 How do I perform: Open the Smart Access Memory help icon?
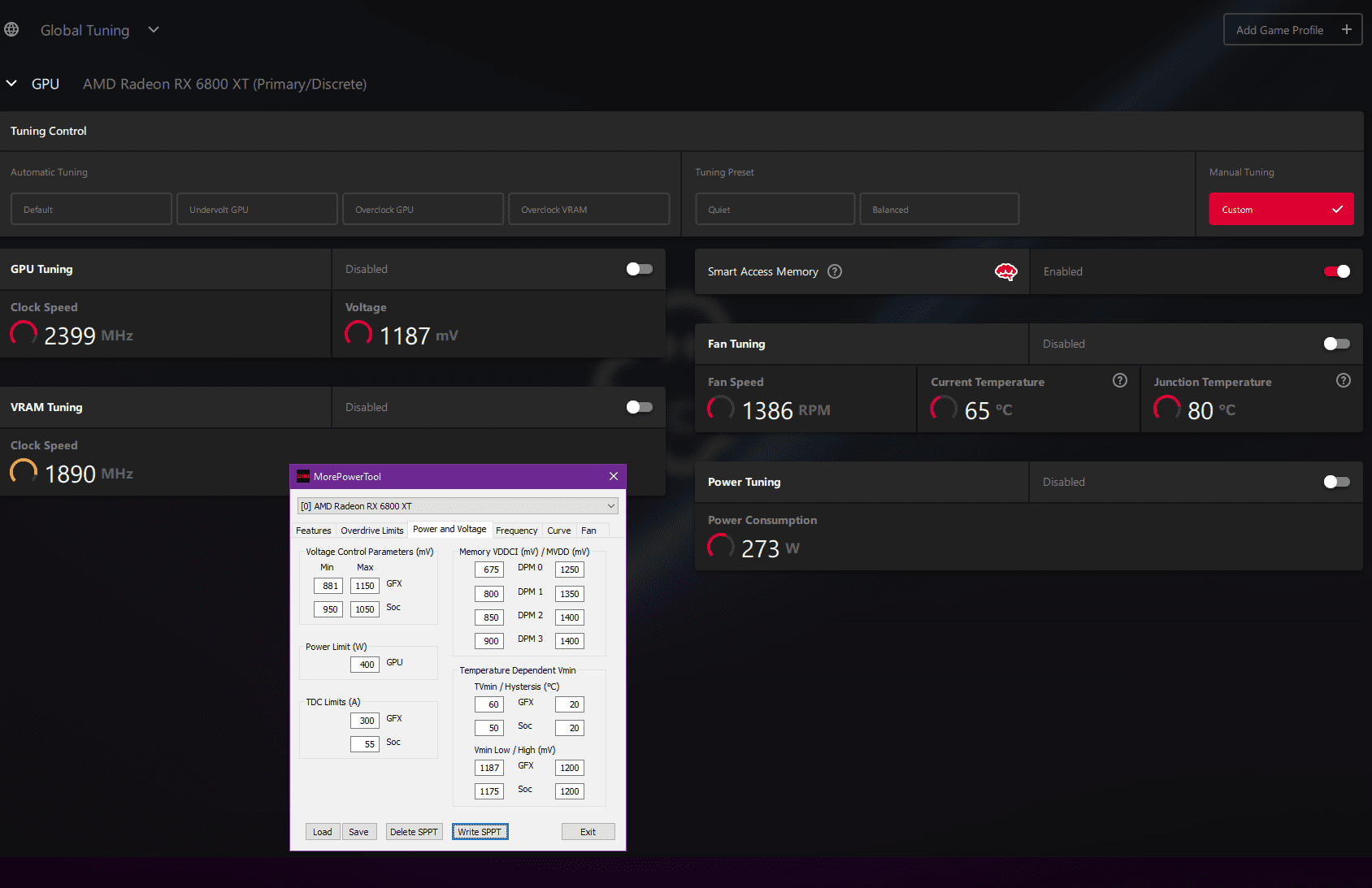(x=835, y=271)
